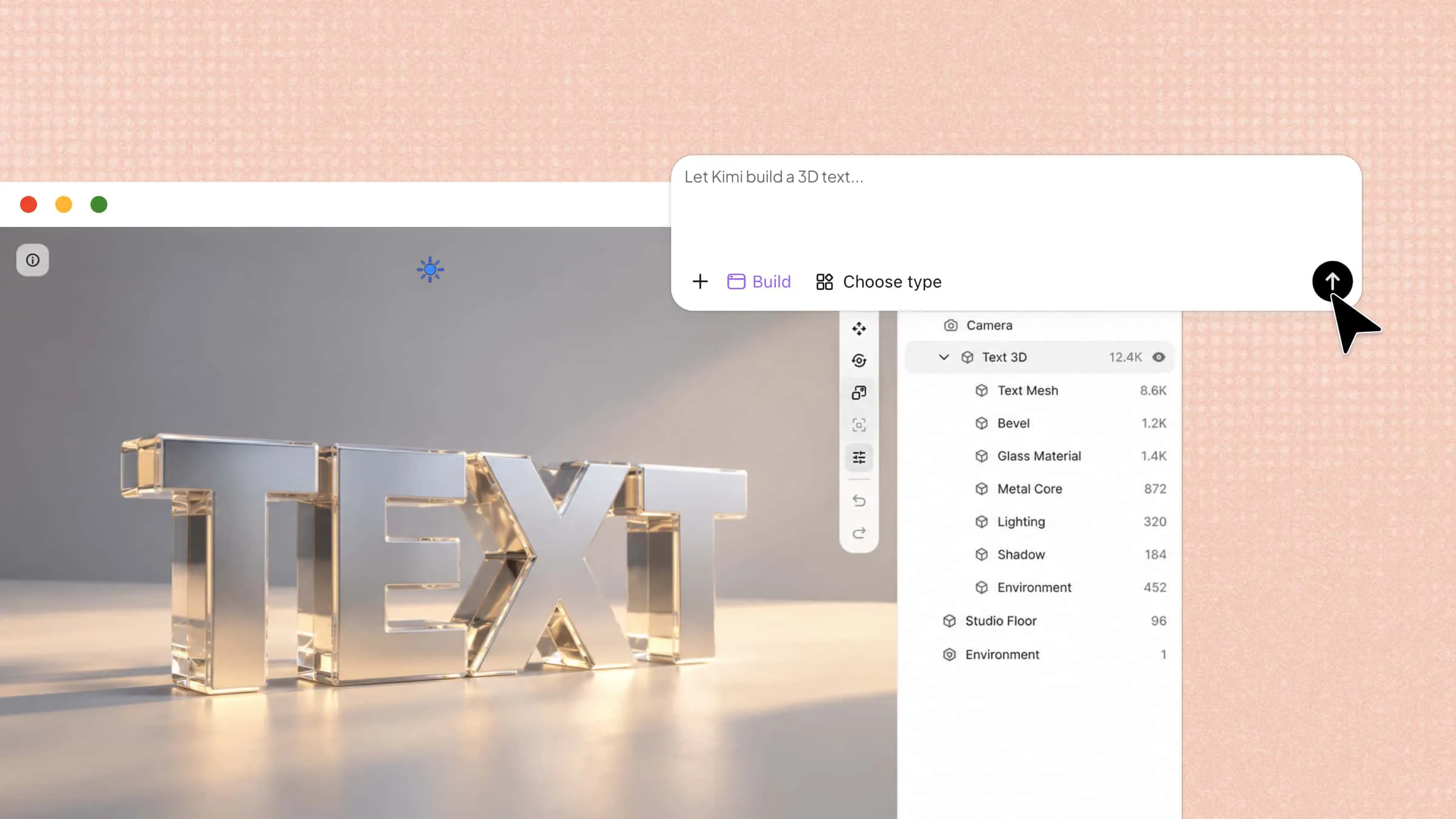Click the Studio Floor cube icon
Image resolution: width=1456 pixels, height=819 pixels.
pos(949,621)
